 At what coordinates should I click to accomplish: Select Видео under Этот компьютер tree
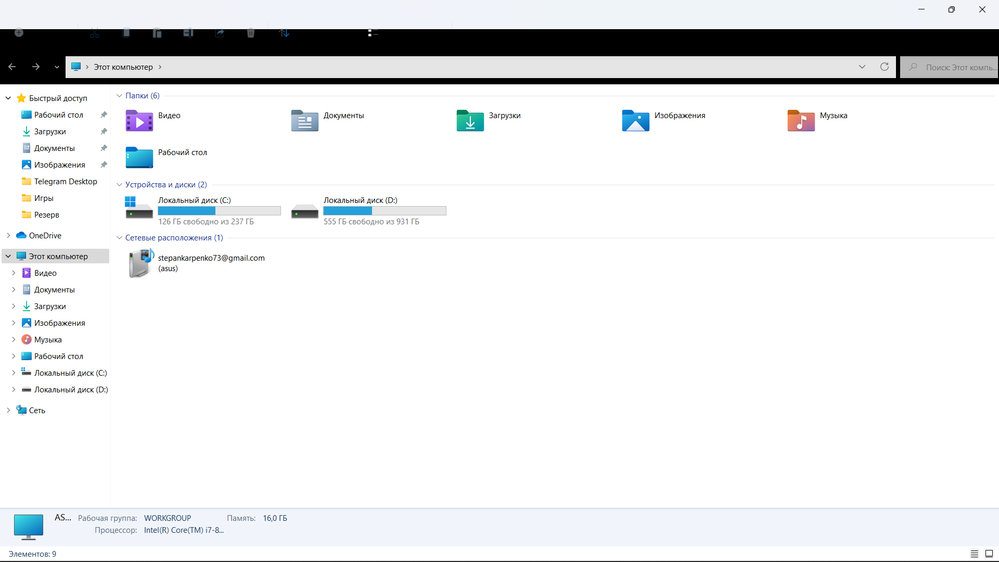tap(45, 273)
